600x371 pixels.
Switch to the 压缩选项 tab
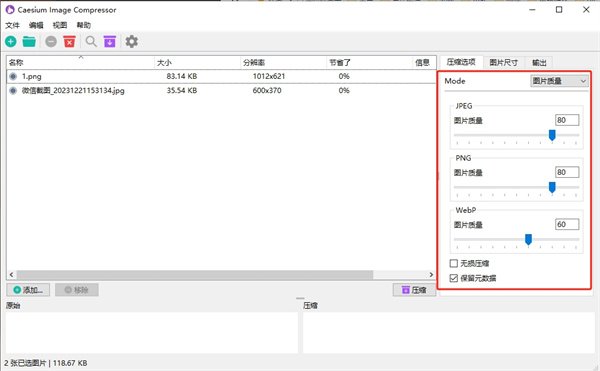[461, 62]
